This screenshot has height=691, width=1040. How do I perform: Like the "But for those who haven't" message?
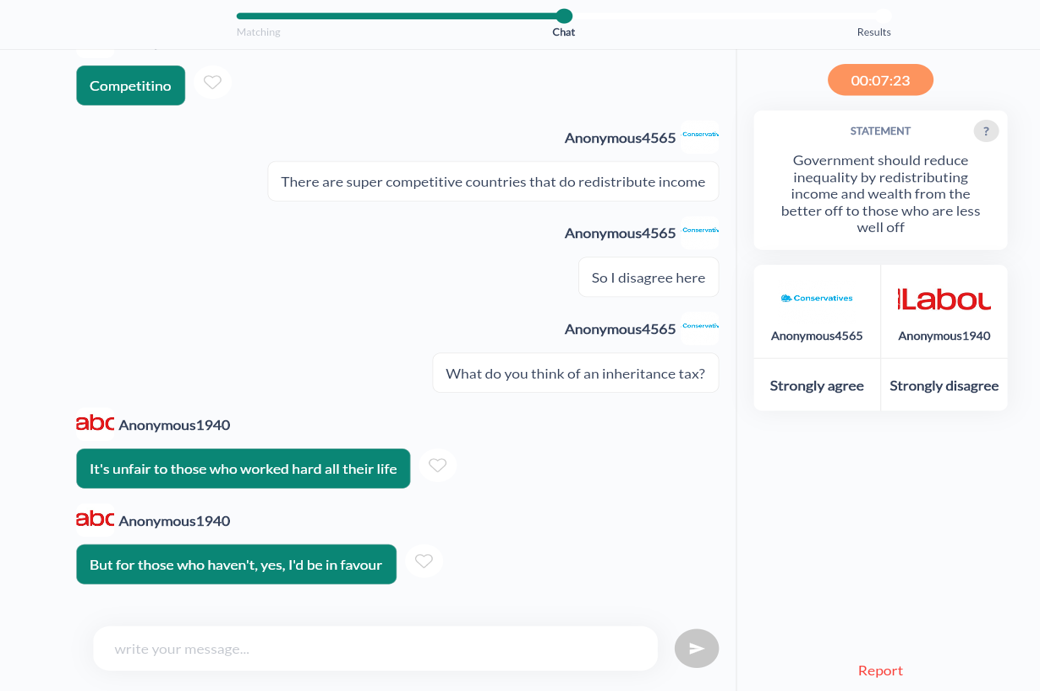click(x=424, y=561)
